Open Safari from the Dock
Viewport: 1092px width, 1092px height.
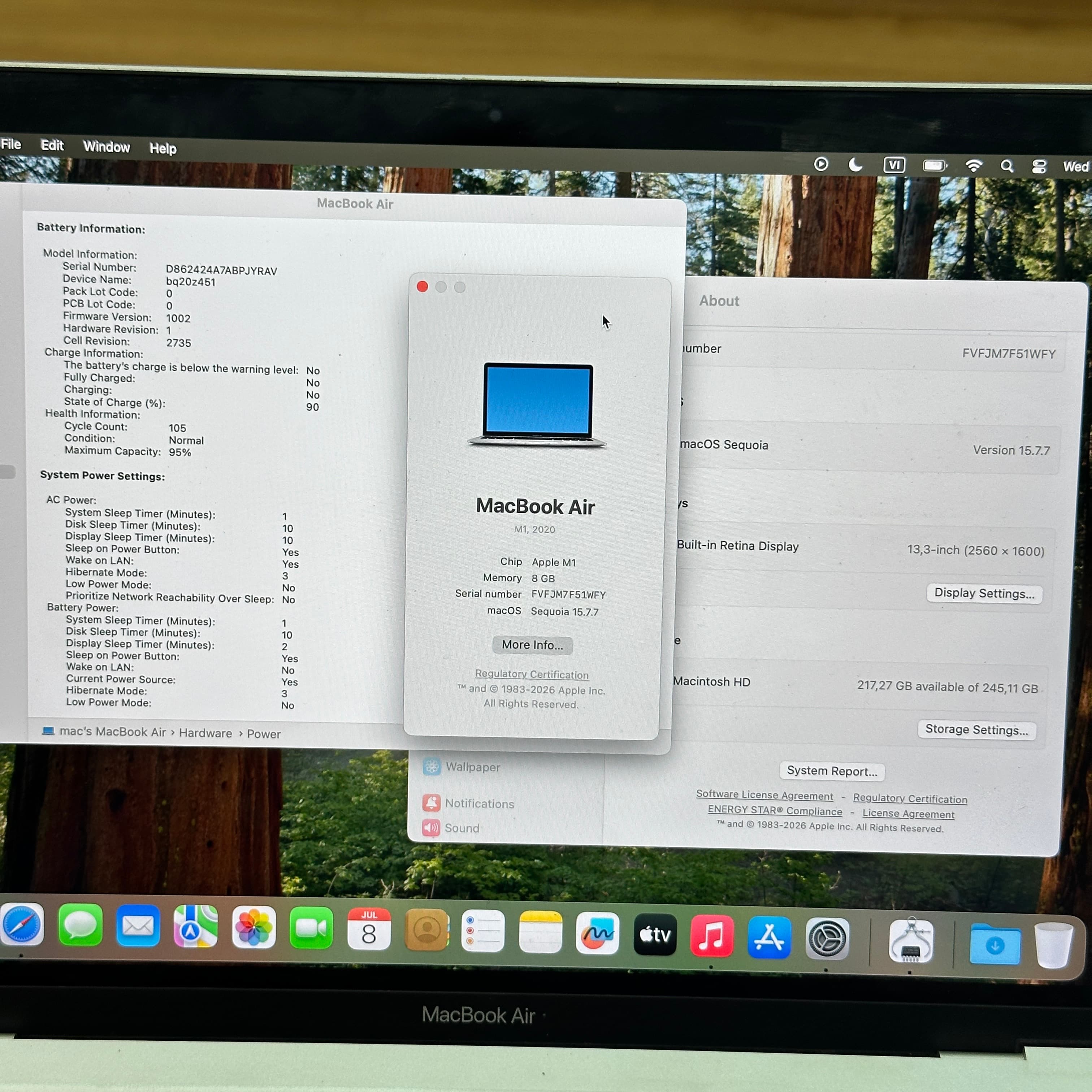click(x=21, y=925)
